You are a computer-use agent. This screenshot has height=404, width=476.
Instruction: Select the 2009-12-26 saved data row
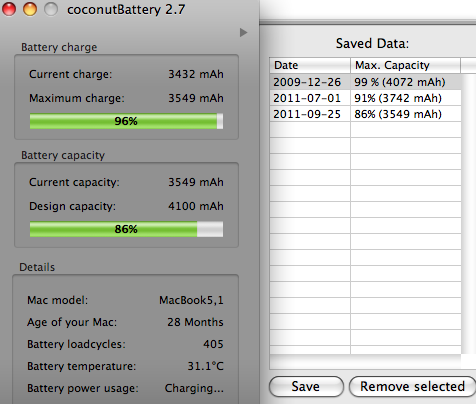(x=366, y=82)
